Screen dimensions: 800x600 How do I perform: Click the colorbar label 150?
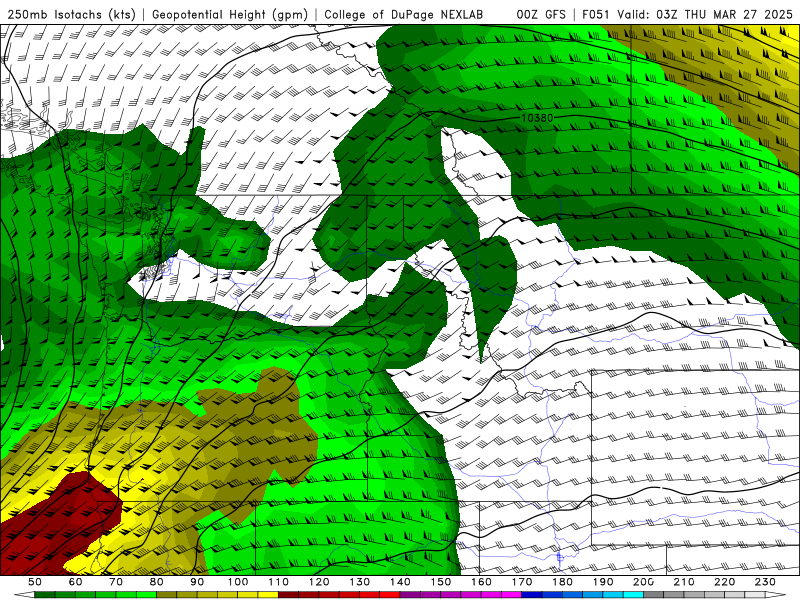coord(440,582)
